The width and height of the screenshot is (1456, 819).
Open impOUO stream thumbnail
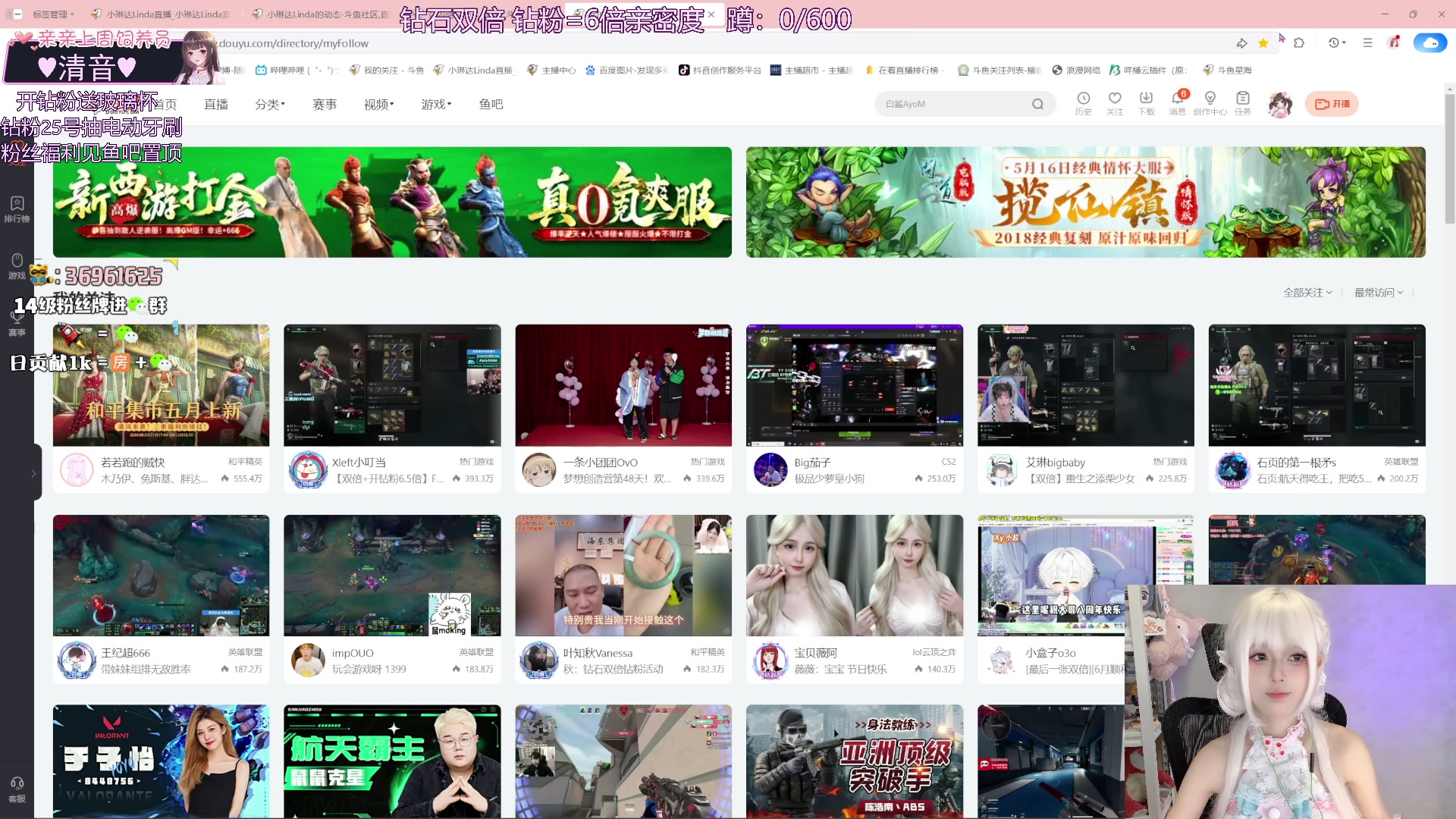coord(392,576)
